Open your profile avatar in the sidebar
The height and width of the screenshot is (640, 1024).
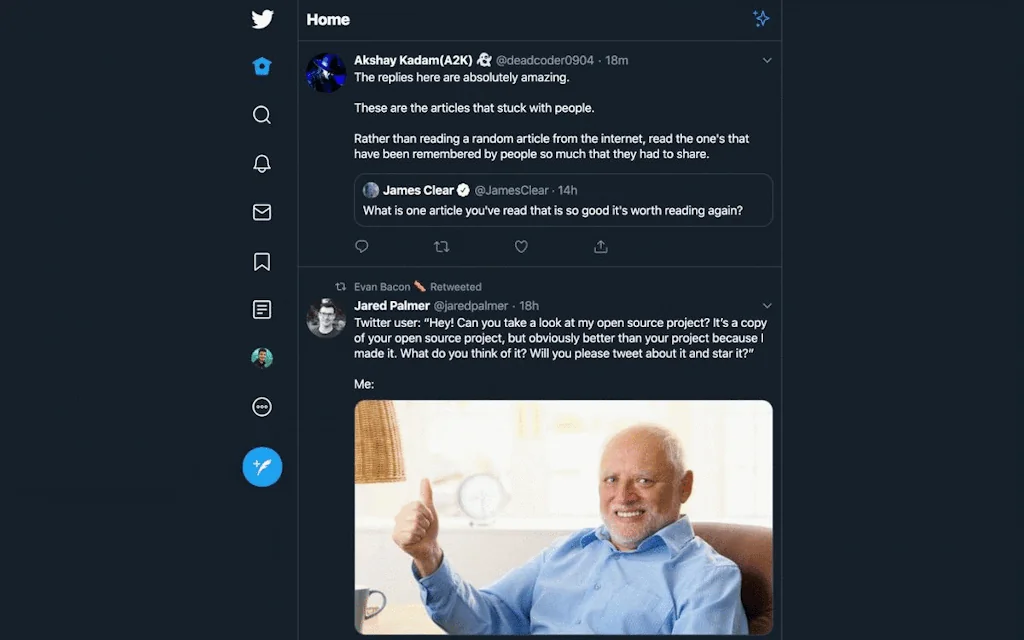[262, 358]
